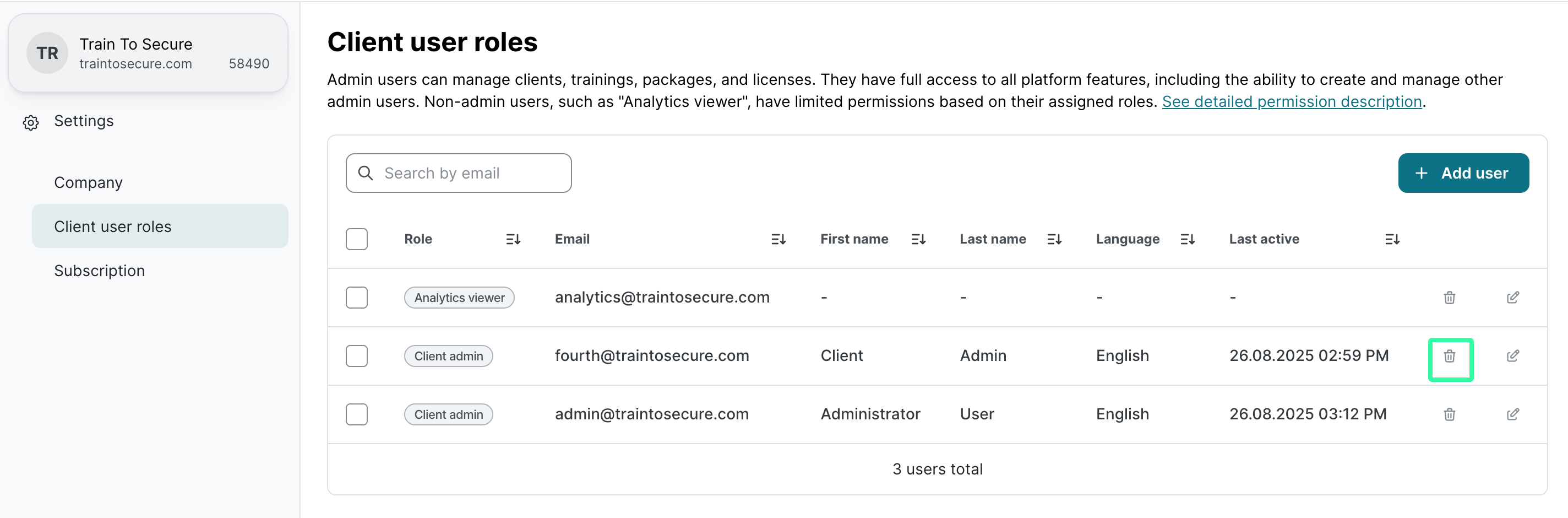The height and width of the screenshot is (518, 1568).
Task: Sort the table by Role
Action: 513,240
